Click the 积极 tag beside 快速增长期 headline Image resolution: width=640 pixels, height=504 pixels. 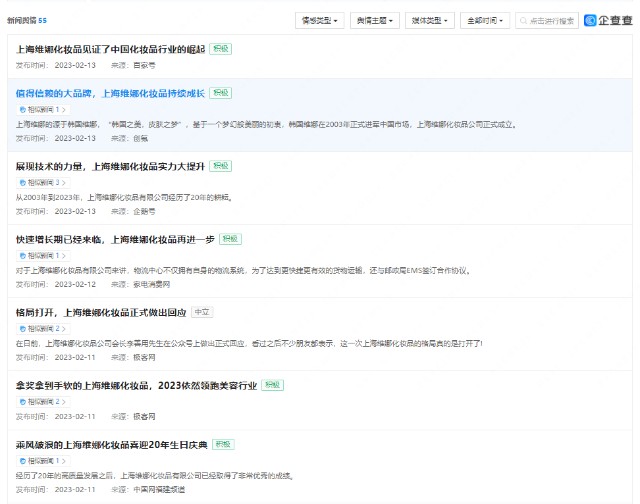pyautogui.click(x=231, y=239)
